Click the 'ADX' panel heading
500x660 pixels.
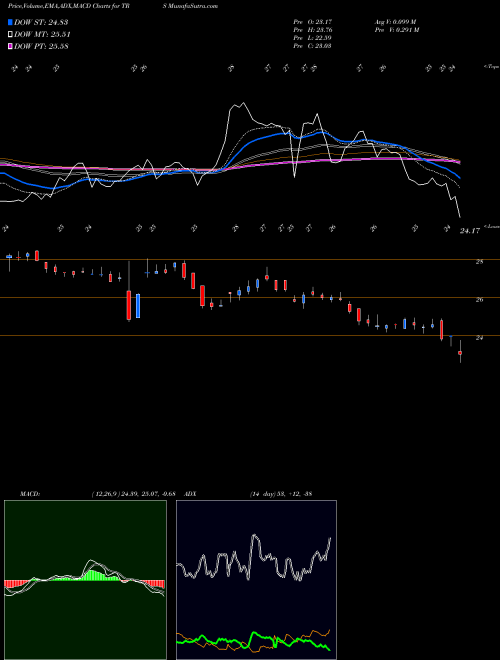coord(190,494)
